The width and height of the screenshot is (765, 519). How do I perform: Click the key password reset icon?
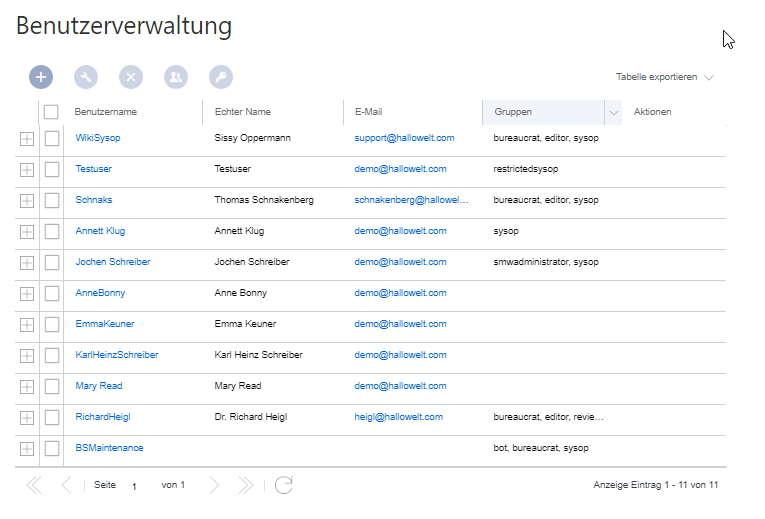221,77
